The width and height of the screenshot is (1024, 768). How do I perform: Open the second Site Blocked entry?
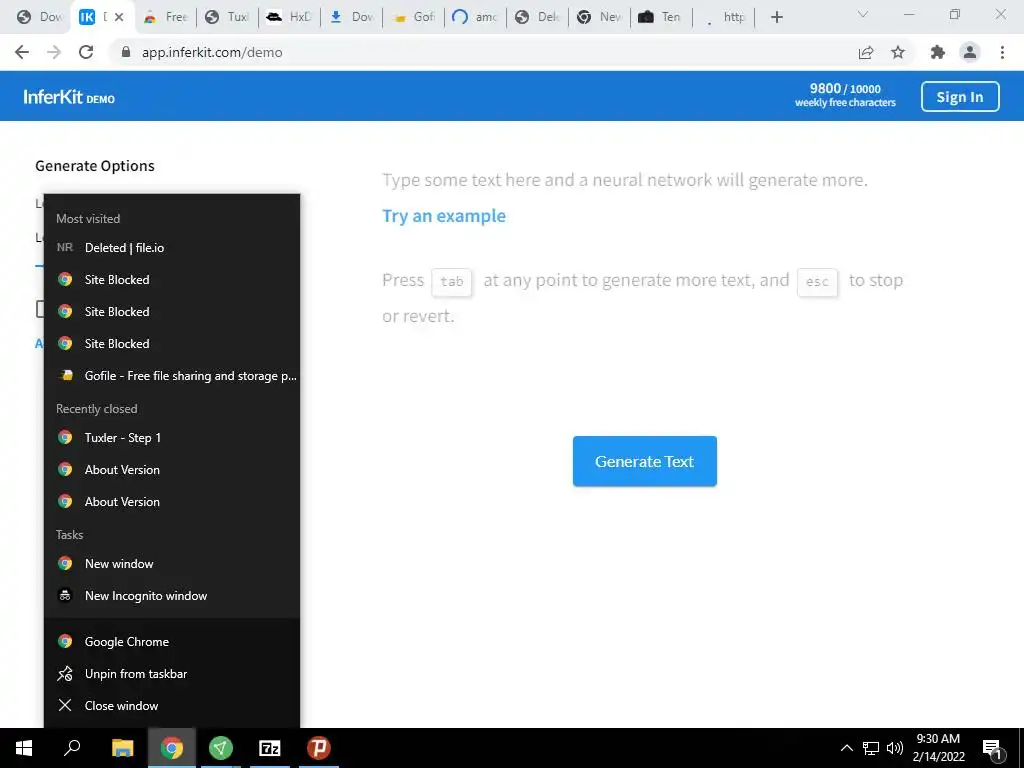click(172, 312)
